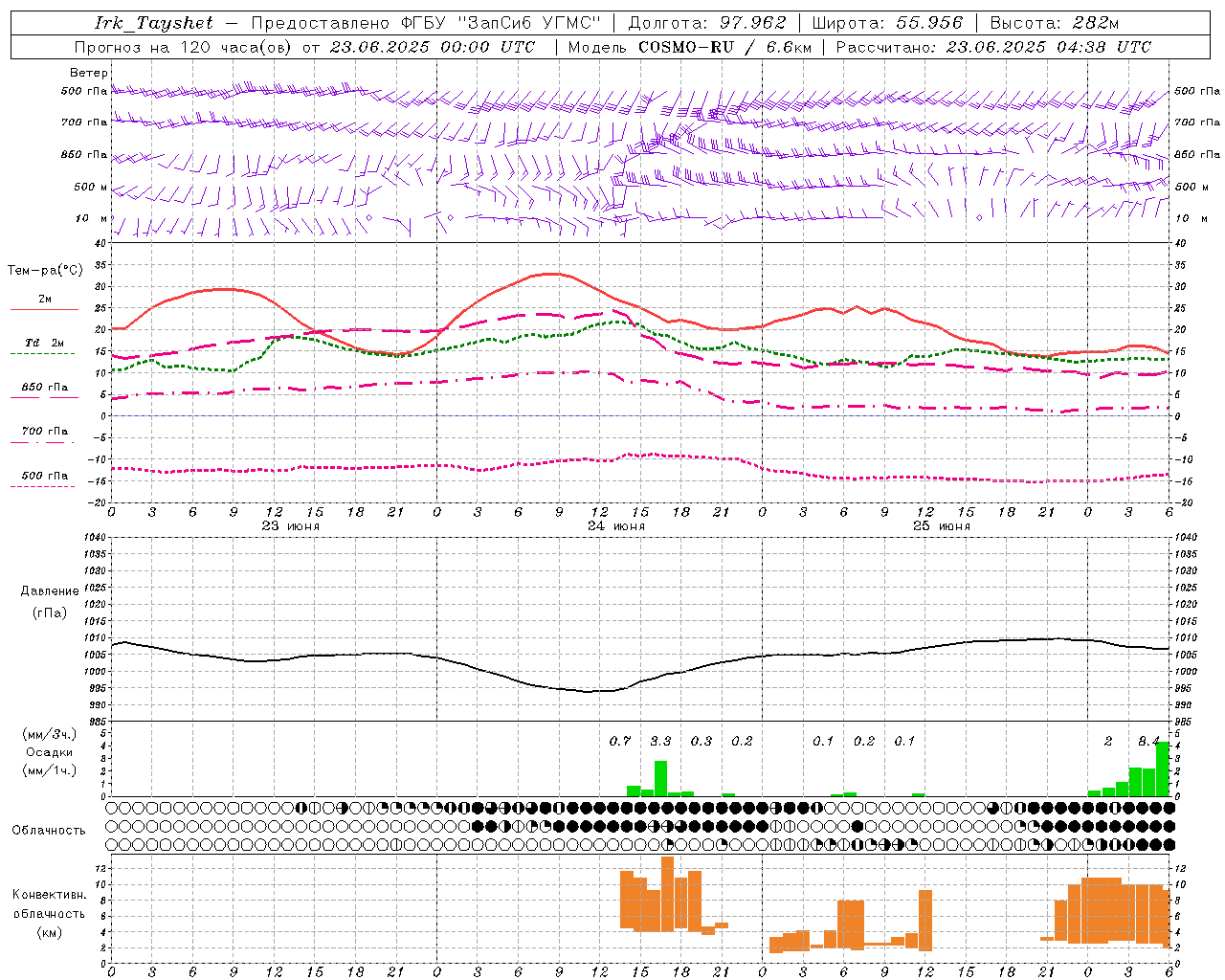Click the '25 июня' date label

pyautogui.click(x=942, y=526)
